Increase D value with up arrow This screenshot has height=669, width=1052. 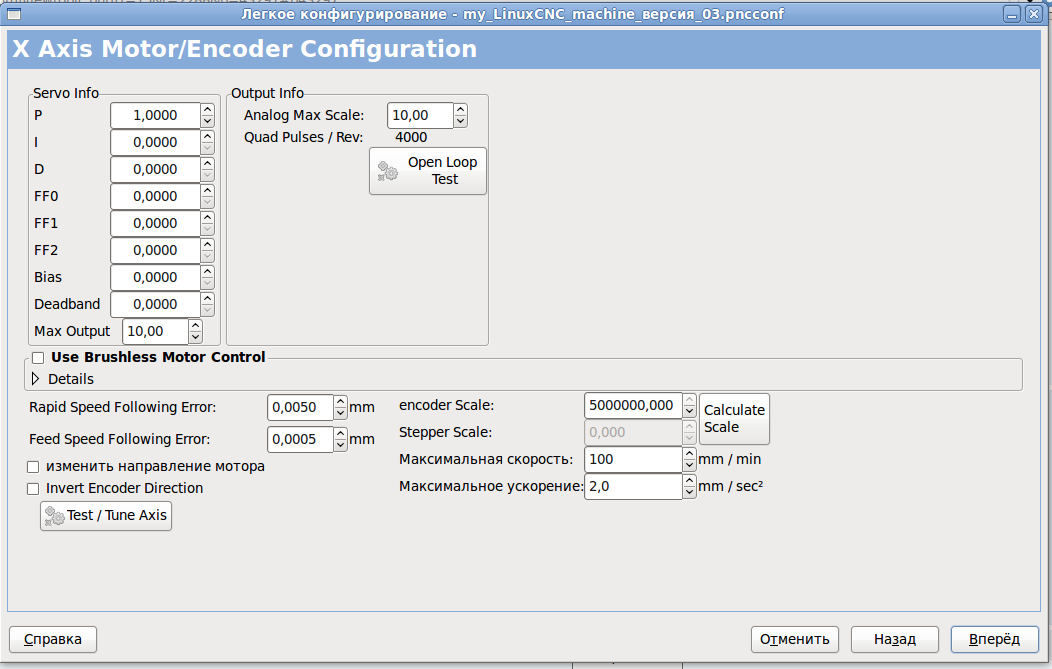click(207, 163)
